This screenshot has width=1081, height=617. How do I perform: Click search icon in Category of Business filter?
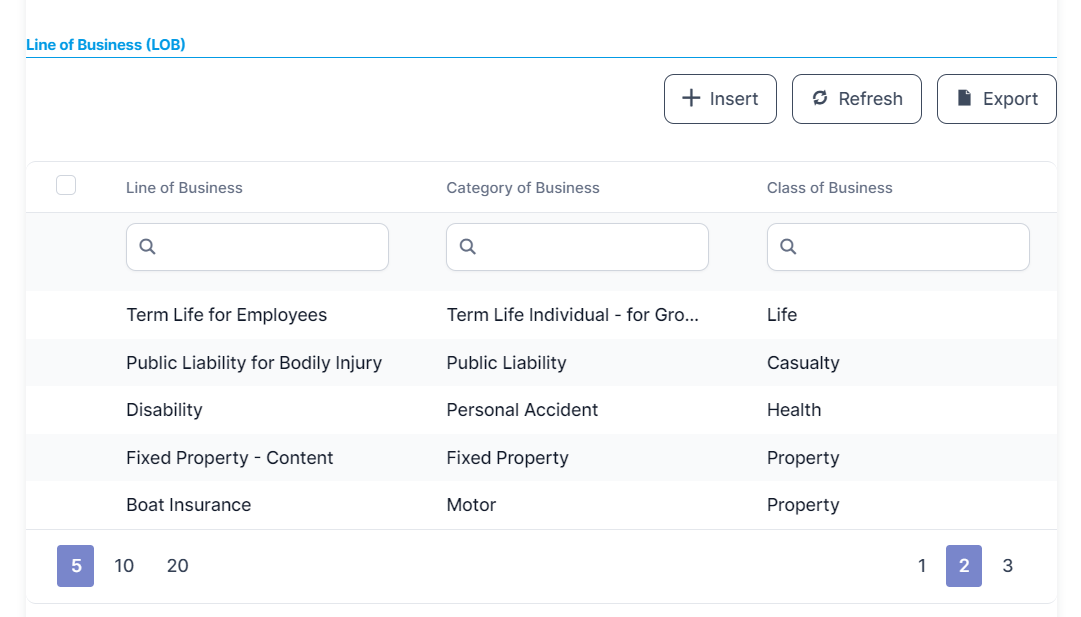click(x=467, y=247)
